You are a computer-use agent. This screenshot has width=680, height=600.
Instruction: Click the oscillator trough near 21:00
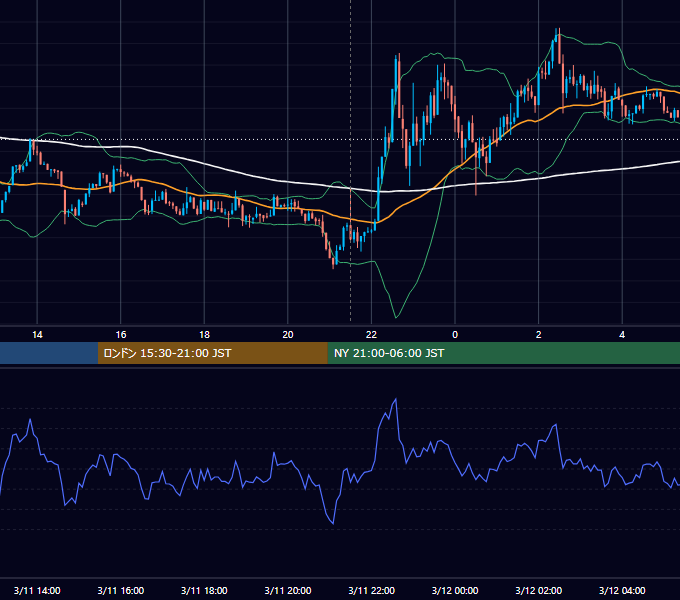333,523
